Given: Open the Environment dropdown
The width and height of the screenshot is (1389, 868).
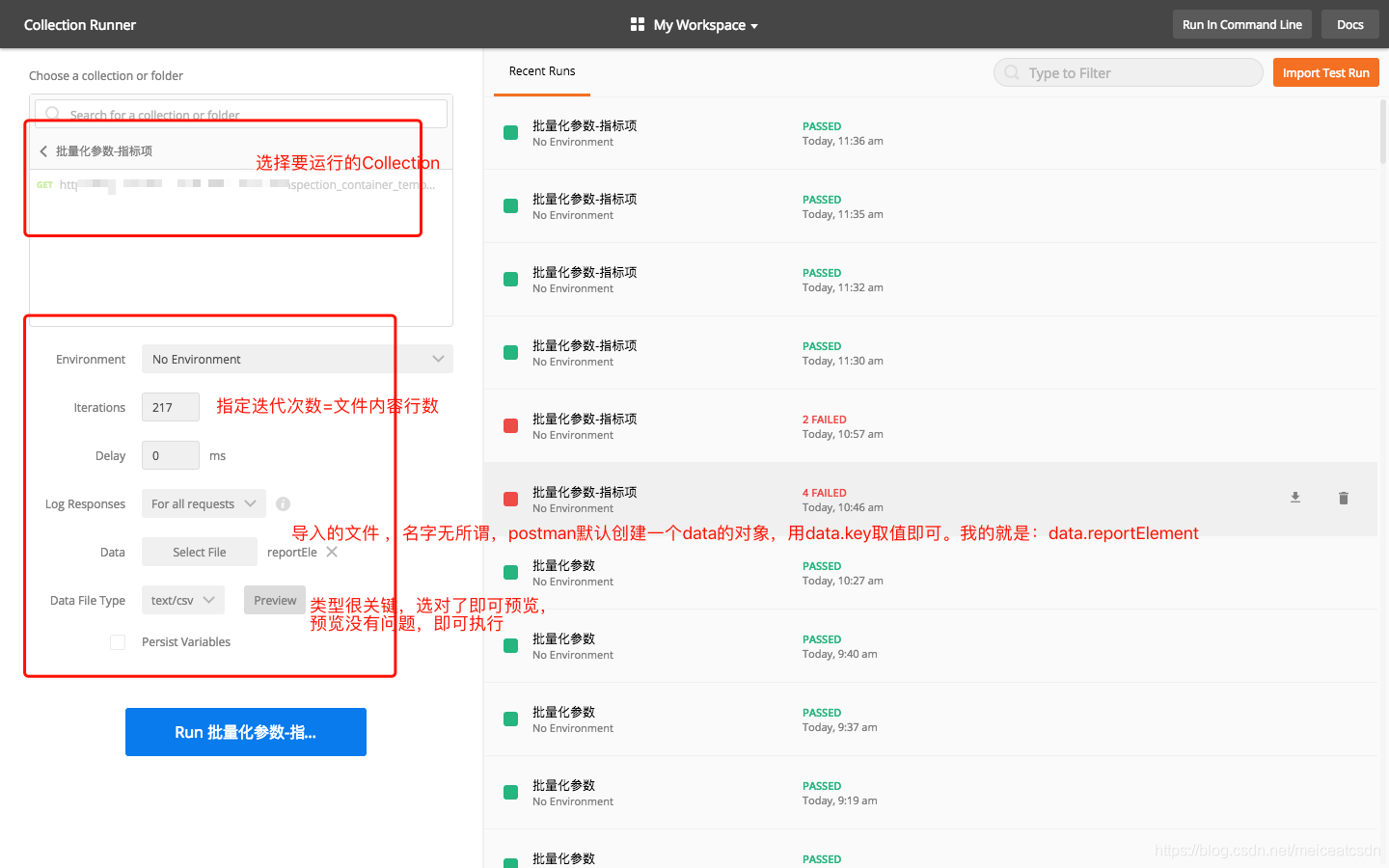Looking at the screenshot, I should point(297,359).
